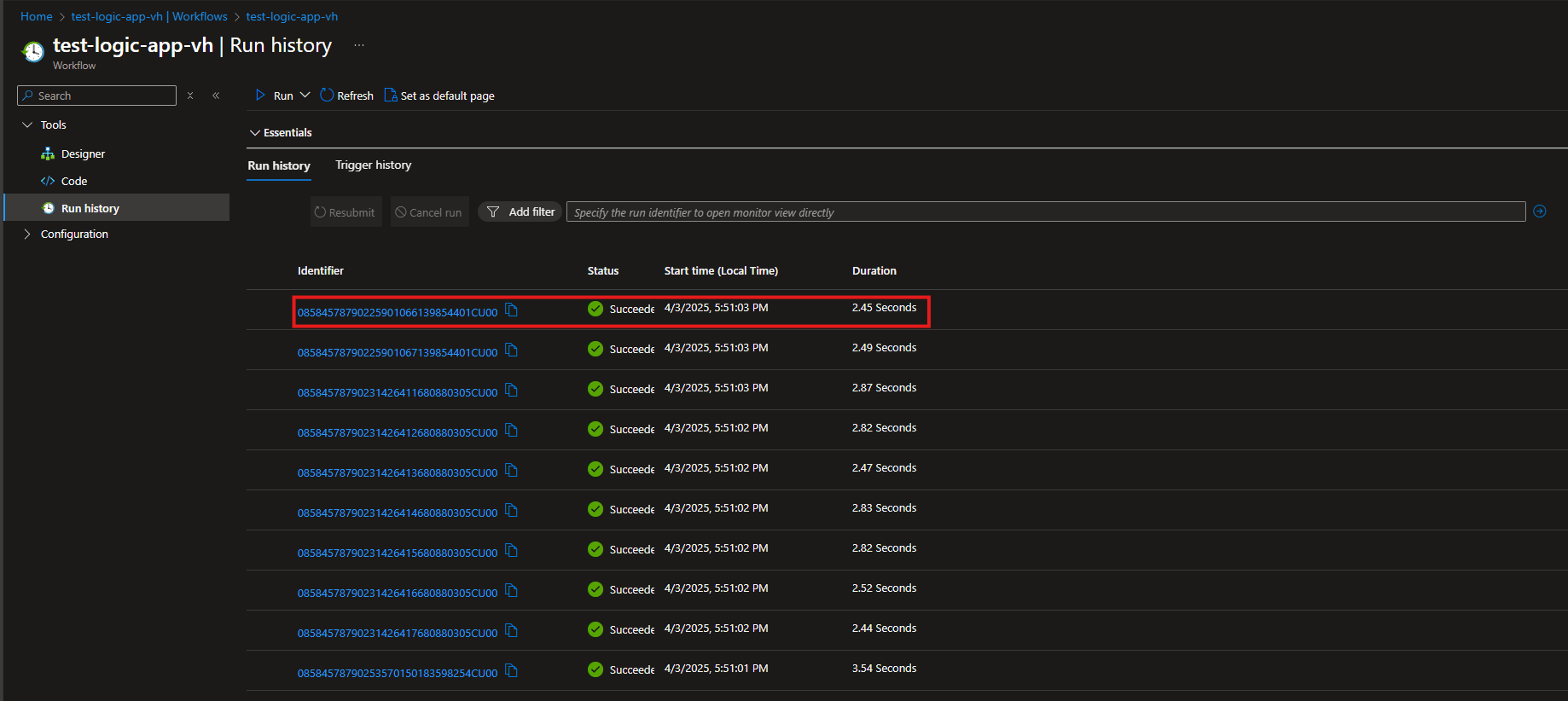The image size is (1568, 701).
Task: Click the Set as default page icon
Action: (391, 96)
